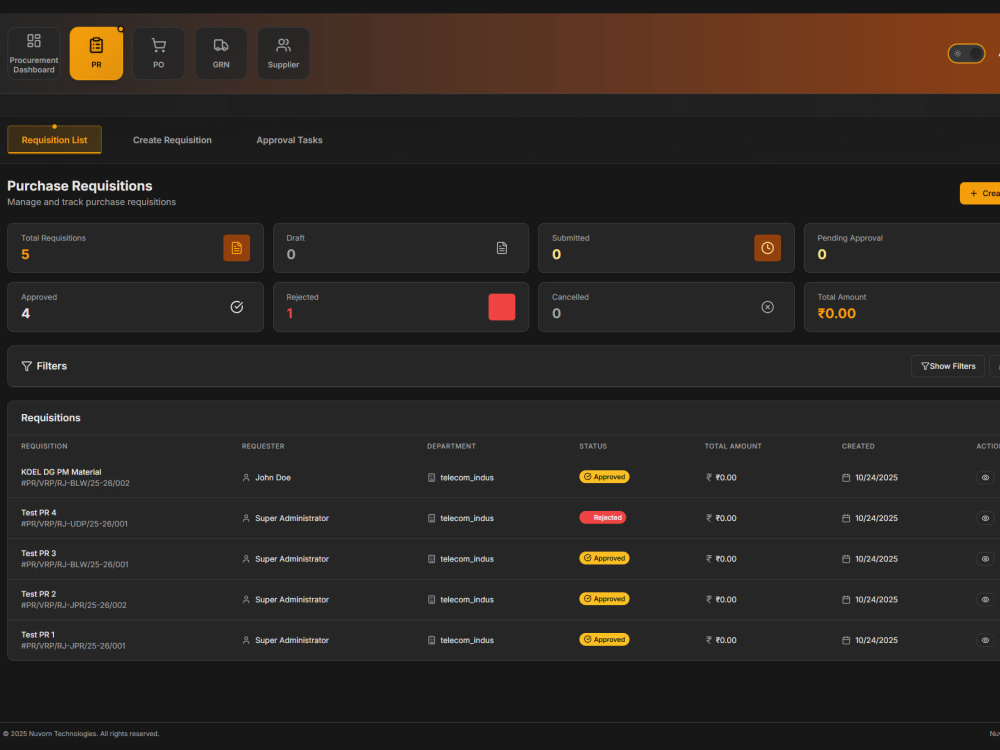
Task: Click requester name 'John Doe'
Action: [273, 478]
